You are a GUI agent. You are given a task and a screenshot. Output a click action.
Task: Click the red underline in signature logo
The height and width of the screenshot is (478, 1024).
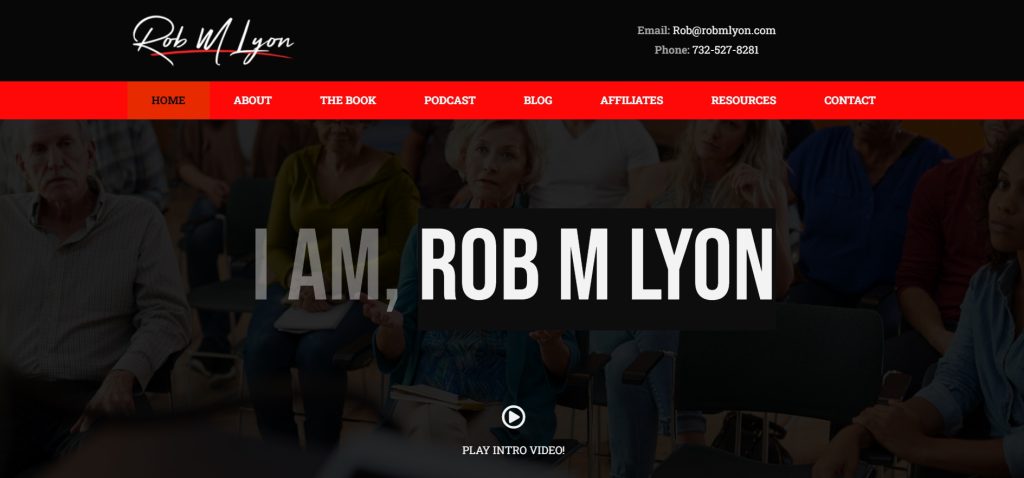pyautogui.click(x=221, y=53)
